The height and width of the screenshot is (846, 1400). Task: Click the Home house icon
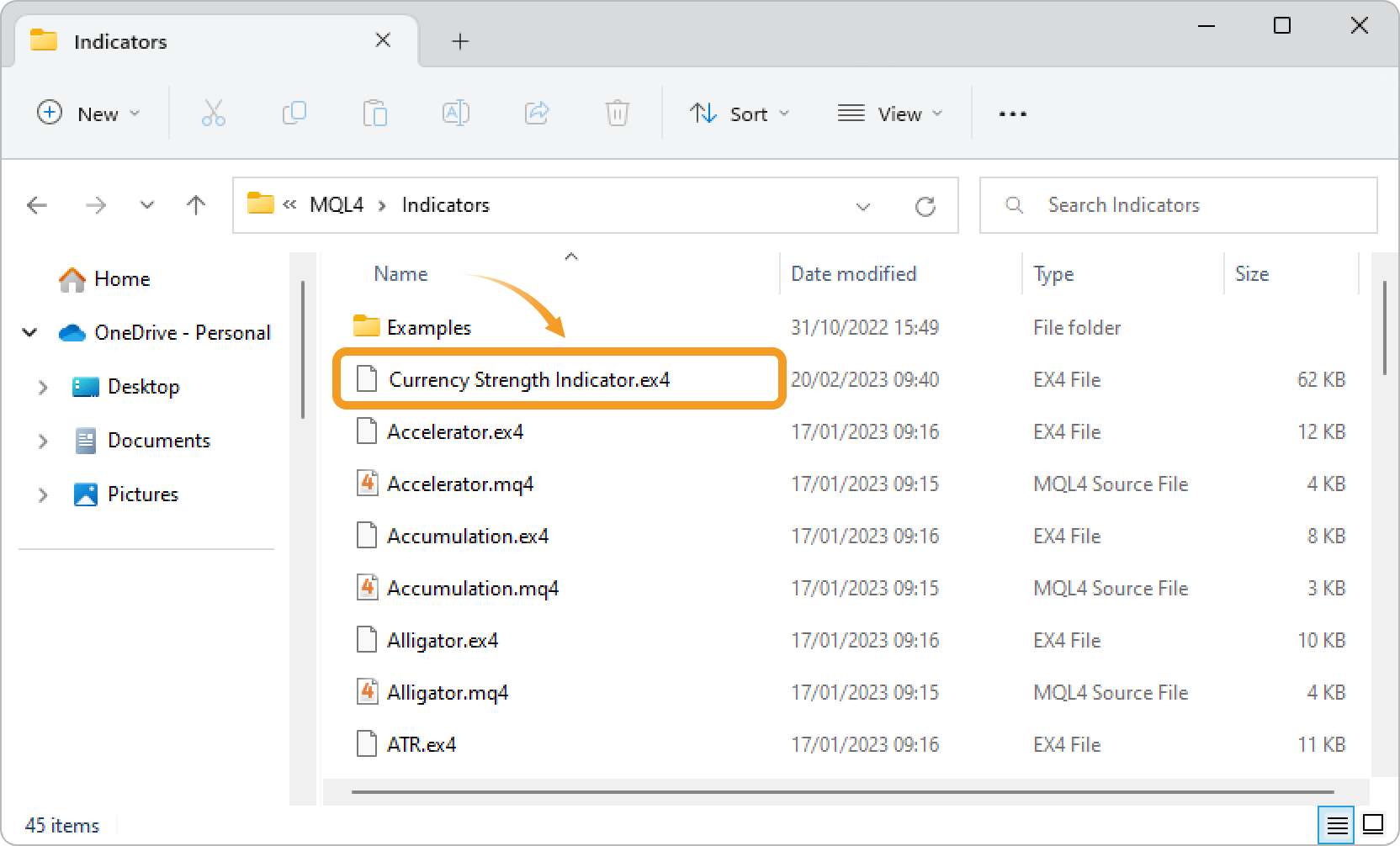coord(72,279)
